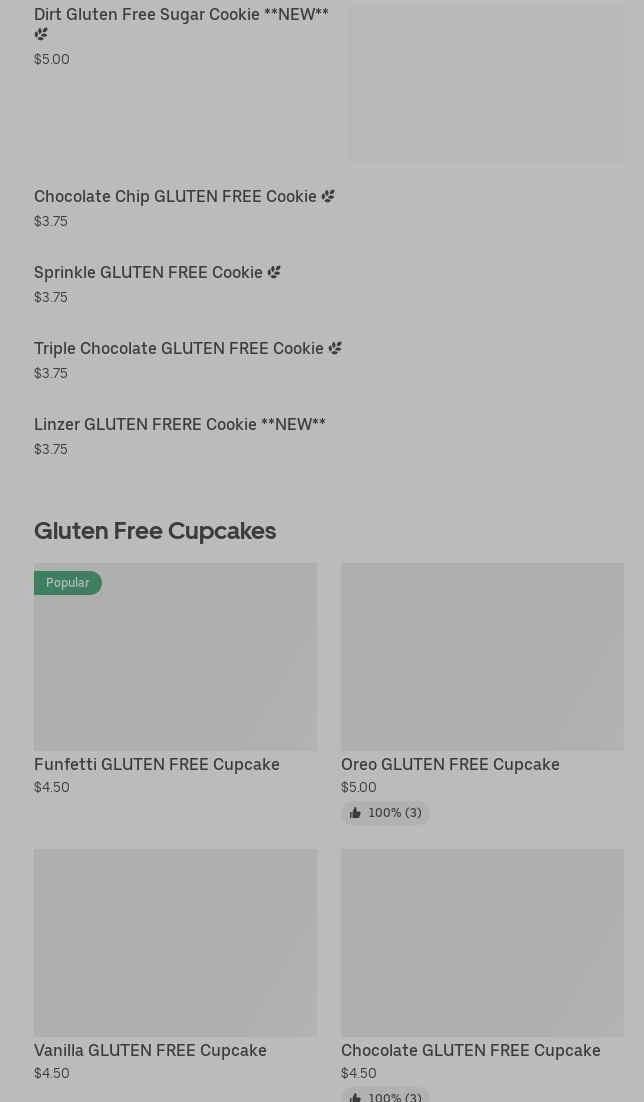Select Chocolate Chip GLUTEN FREE Cookie

pyautogui.click(x=175, y=197)
